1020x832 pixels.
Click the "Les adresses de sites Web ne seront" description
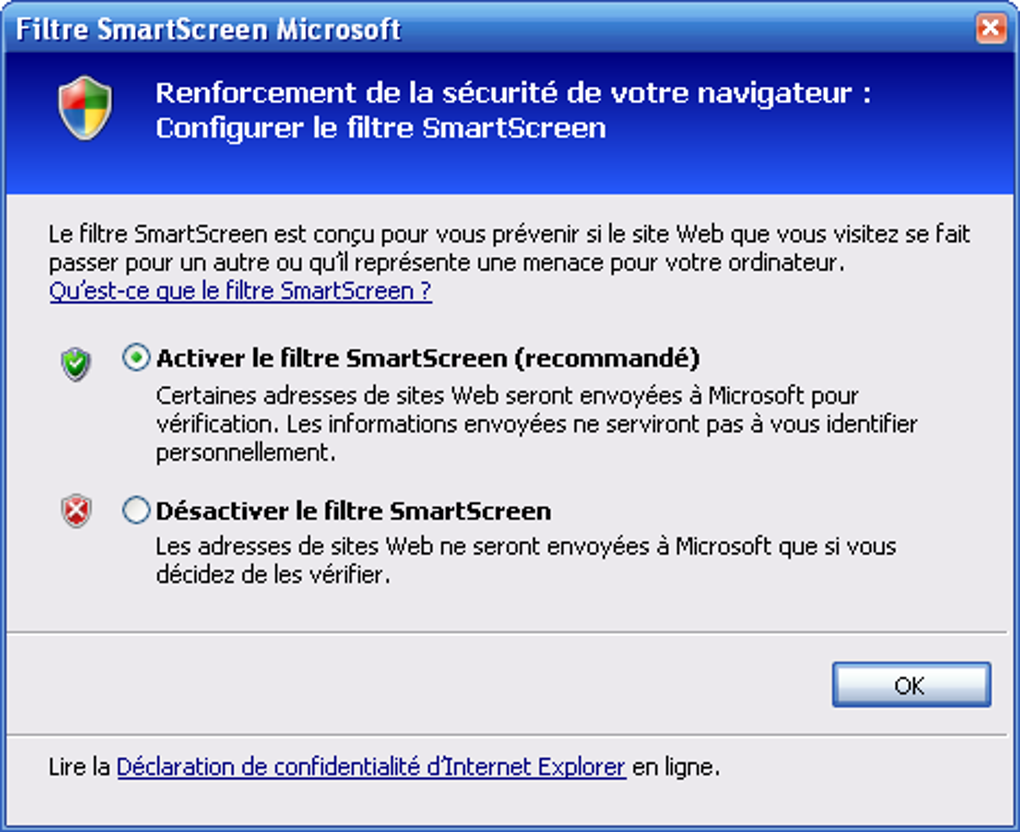525,547
